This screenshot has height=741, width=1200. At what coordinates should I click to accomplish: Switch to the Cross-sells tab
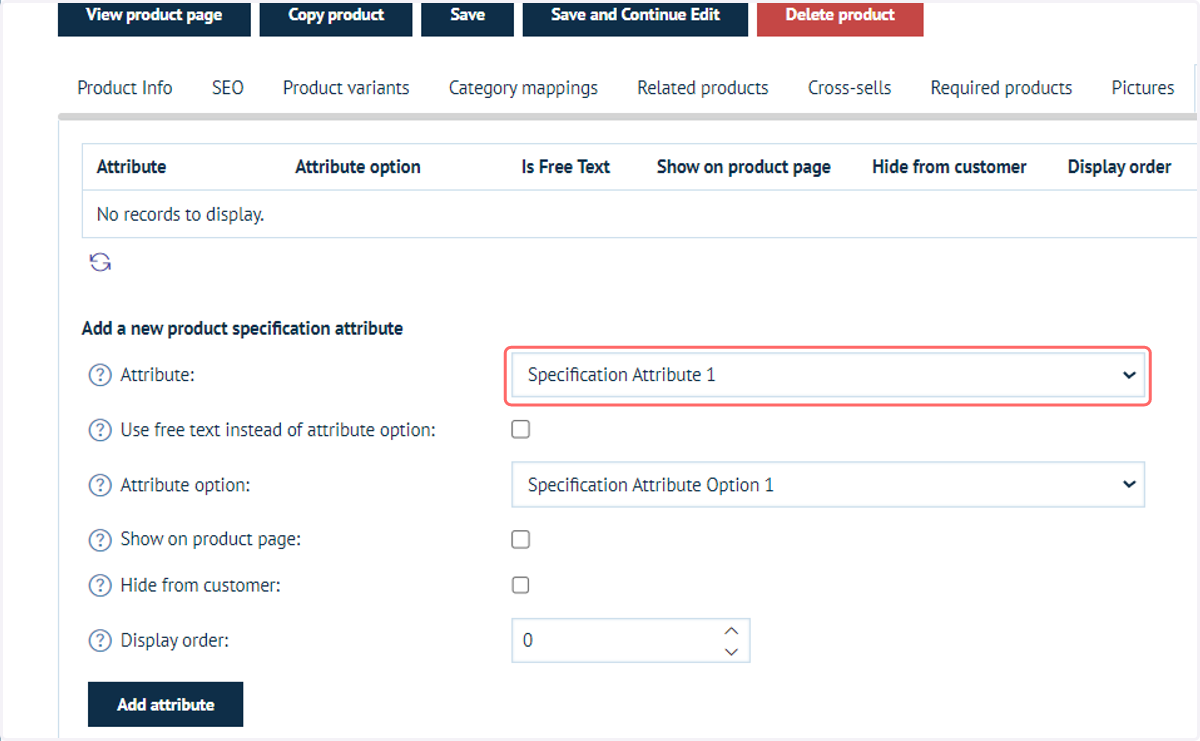click(850, 88)
